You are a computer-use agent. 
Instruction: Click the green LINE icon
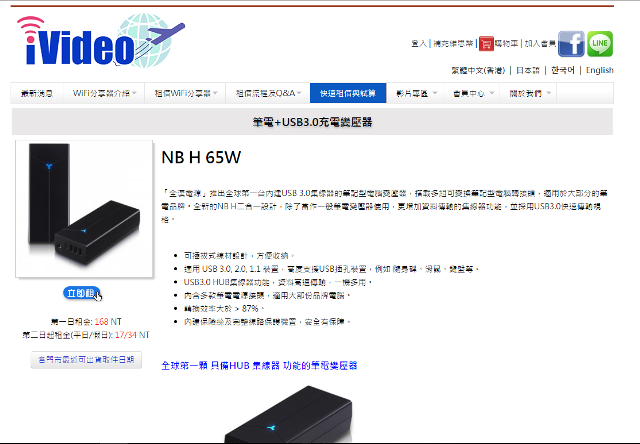coord(600,44)
